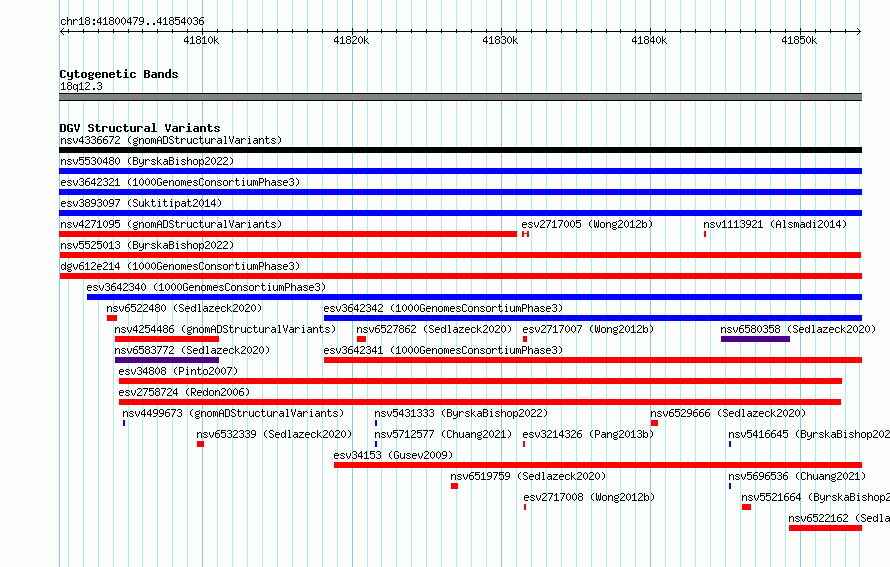Click the nsv5696536 (Chuang2021) label
The image size is (890, 567).
(x=797, y=476)
